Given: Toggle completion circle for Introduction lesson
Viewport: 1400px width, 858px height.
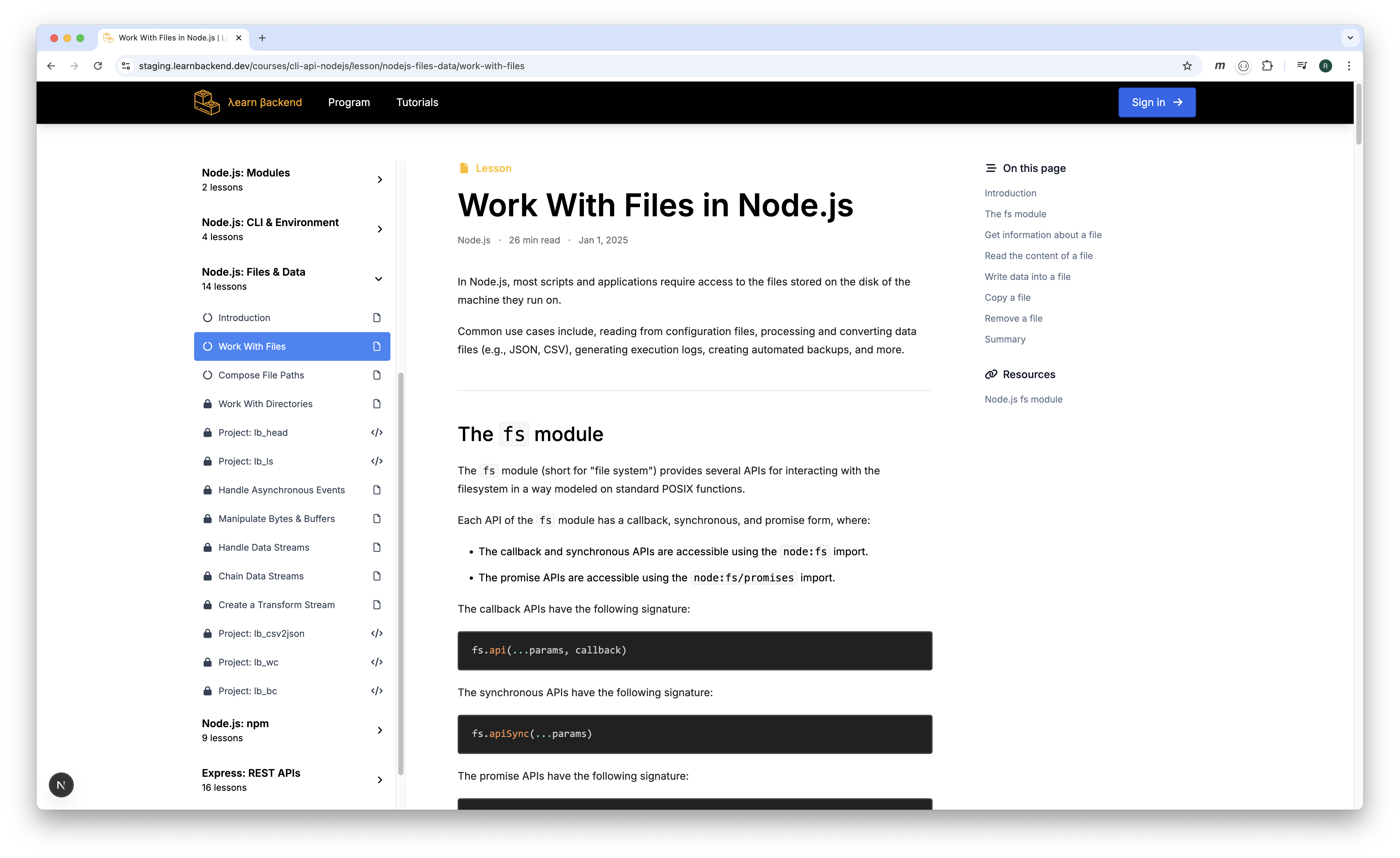Looking at the screenshot, I should (x=207, y=318).
